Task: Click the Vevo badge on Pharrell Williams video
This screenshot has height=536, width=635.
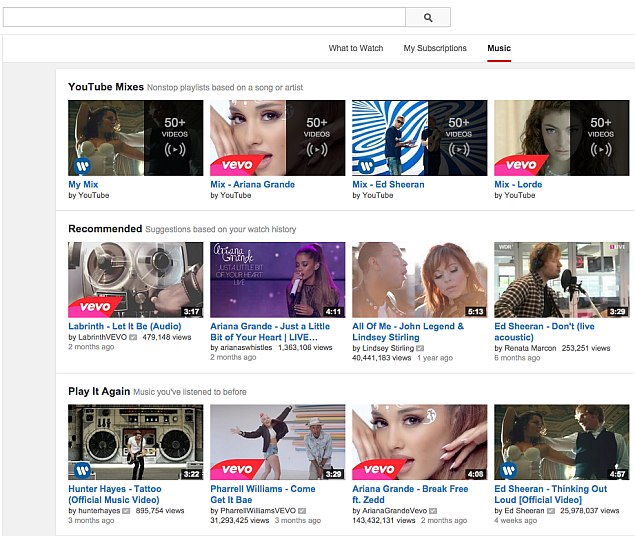Action: pos(237,469)
